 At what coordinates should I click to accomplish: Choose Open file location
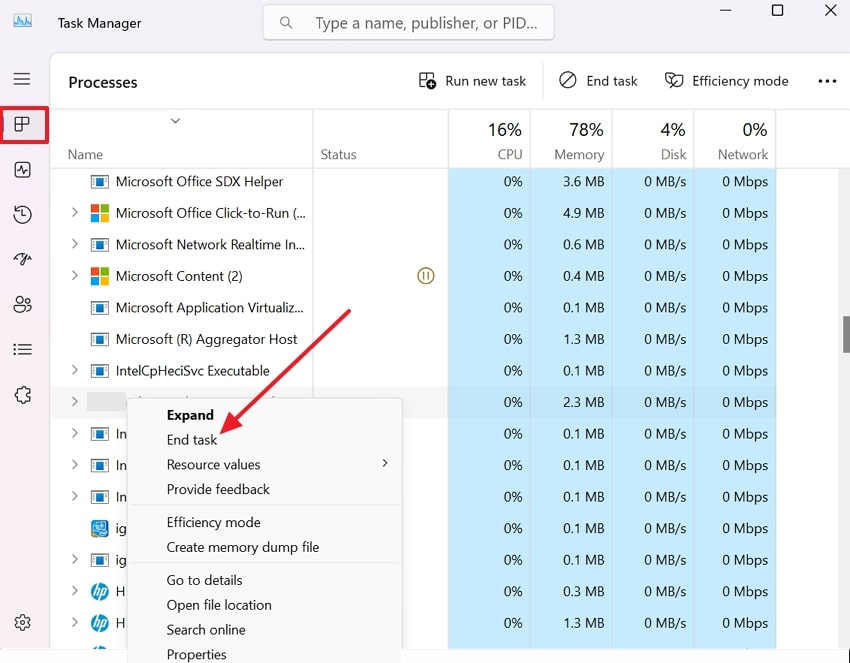pyautogui.click(x=219, y=606)
